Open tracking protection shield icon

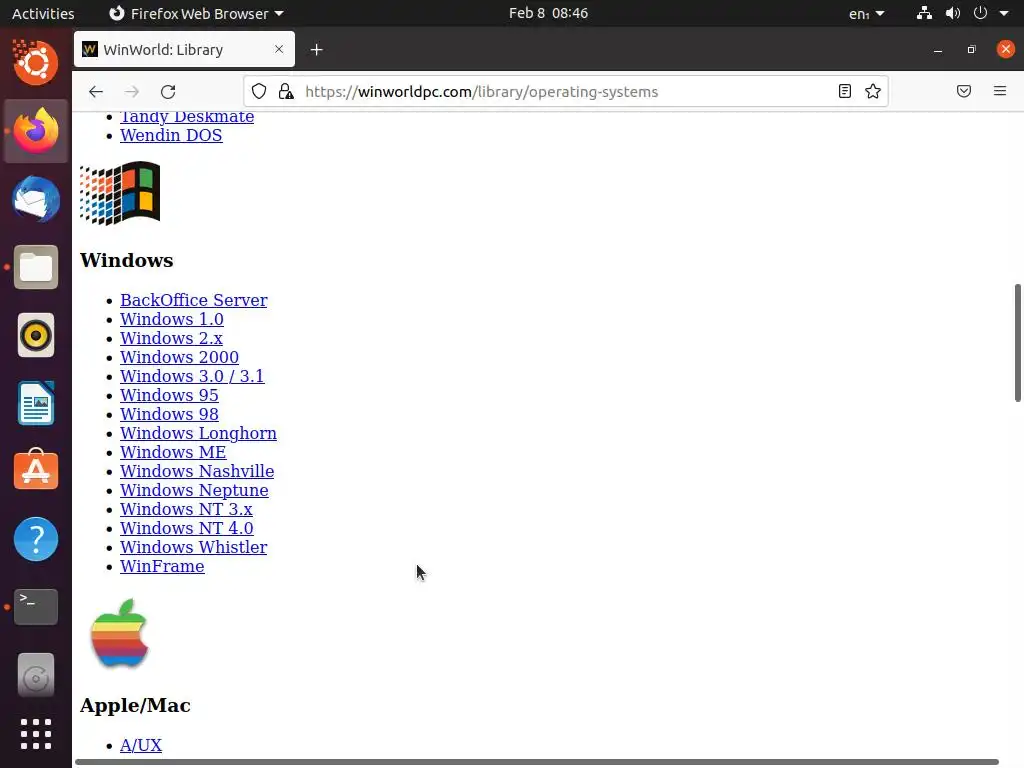[259, 91]
